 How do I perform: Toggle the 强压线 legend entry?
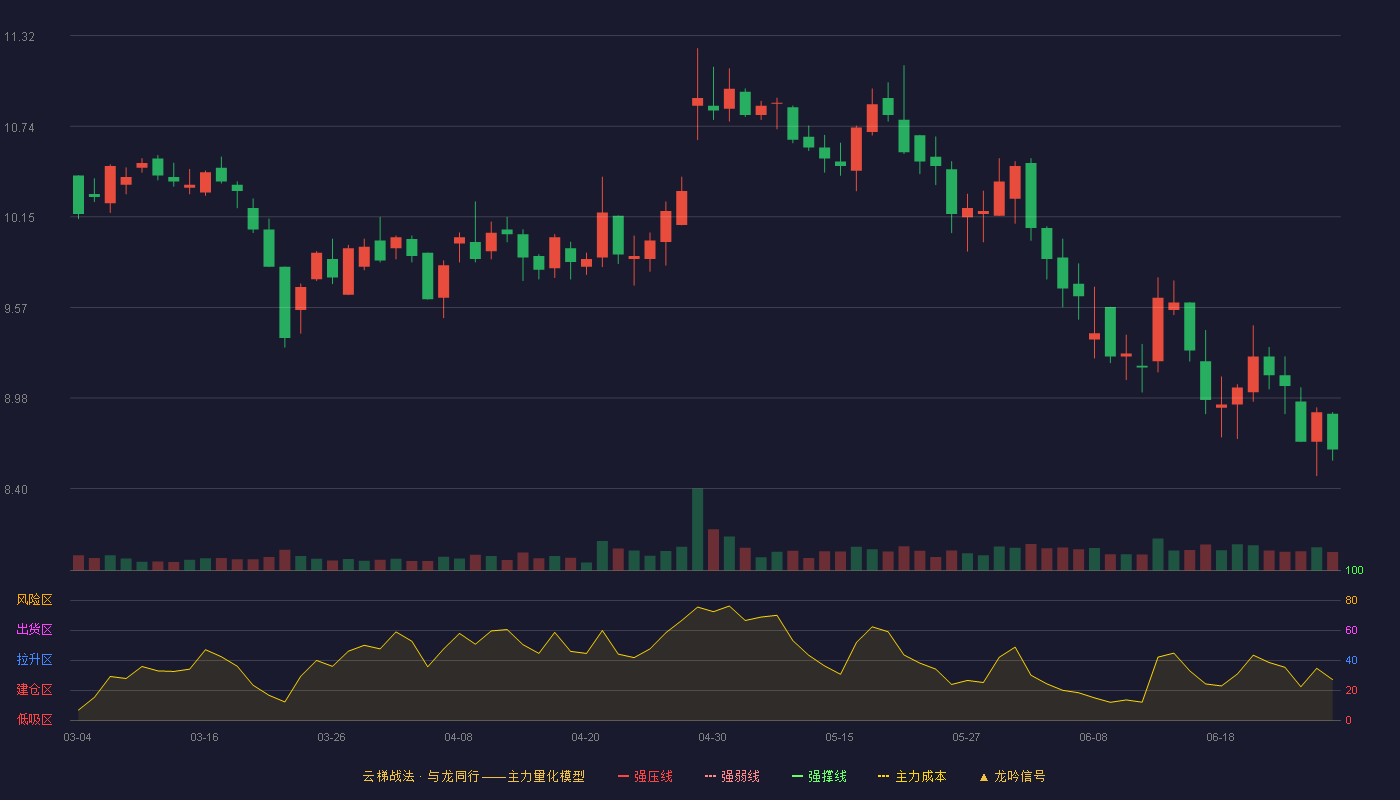click(645, 776)
